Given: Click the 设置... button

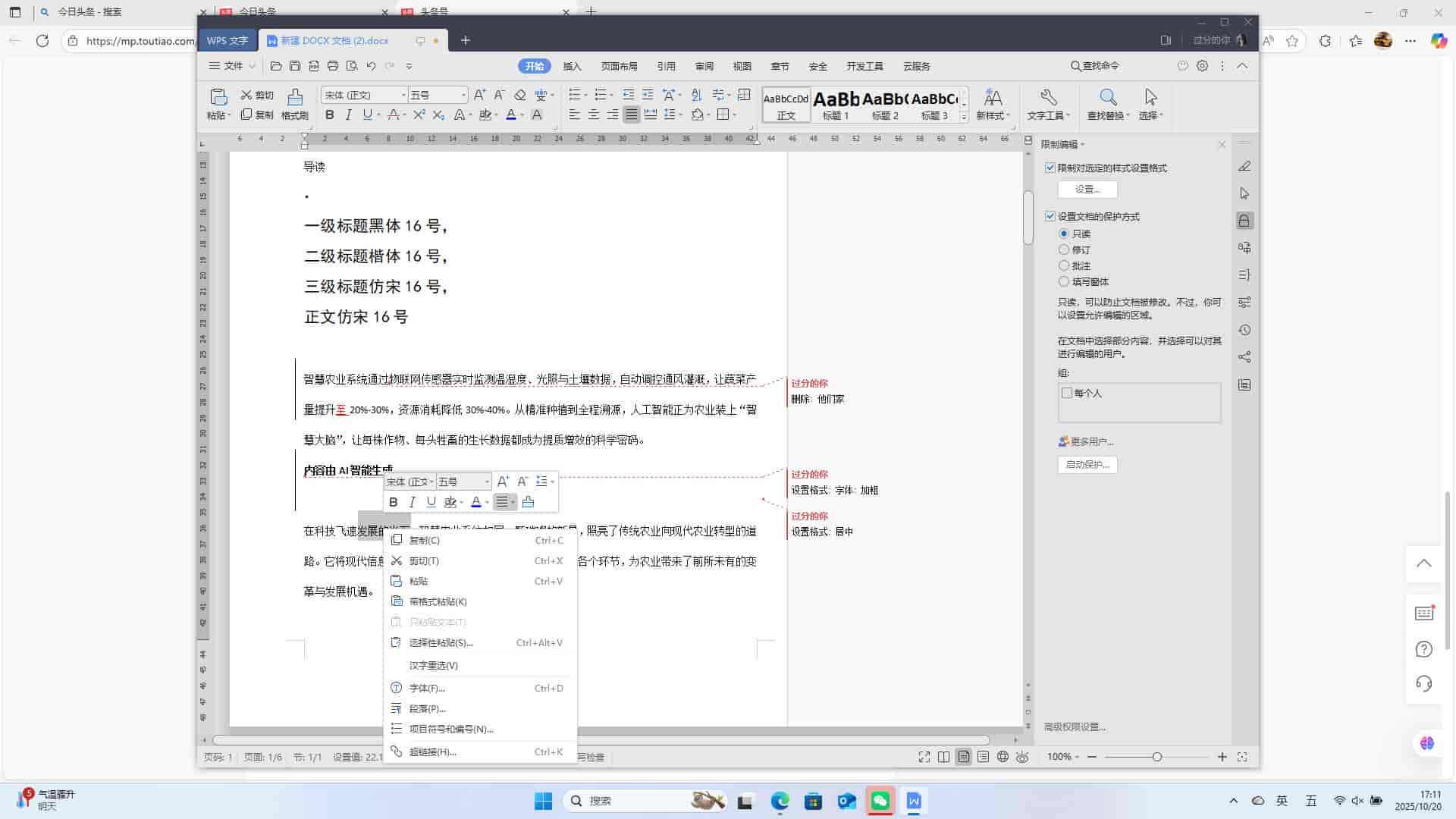Looking at the screenshot, I should pos(1087,189).
